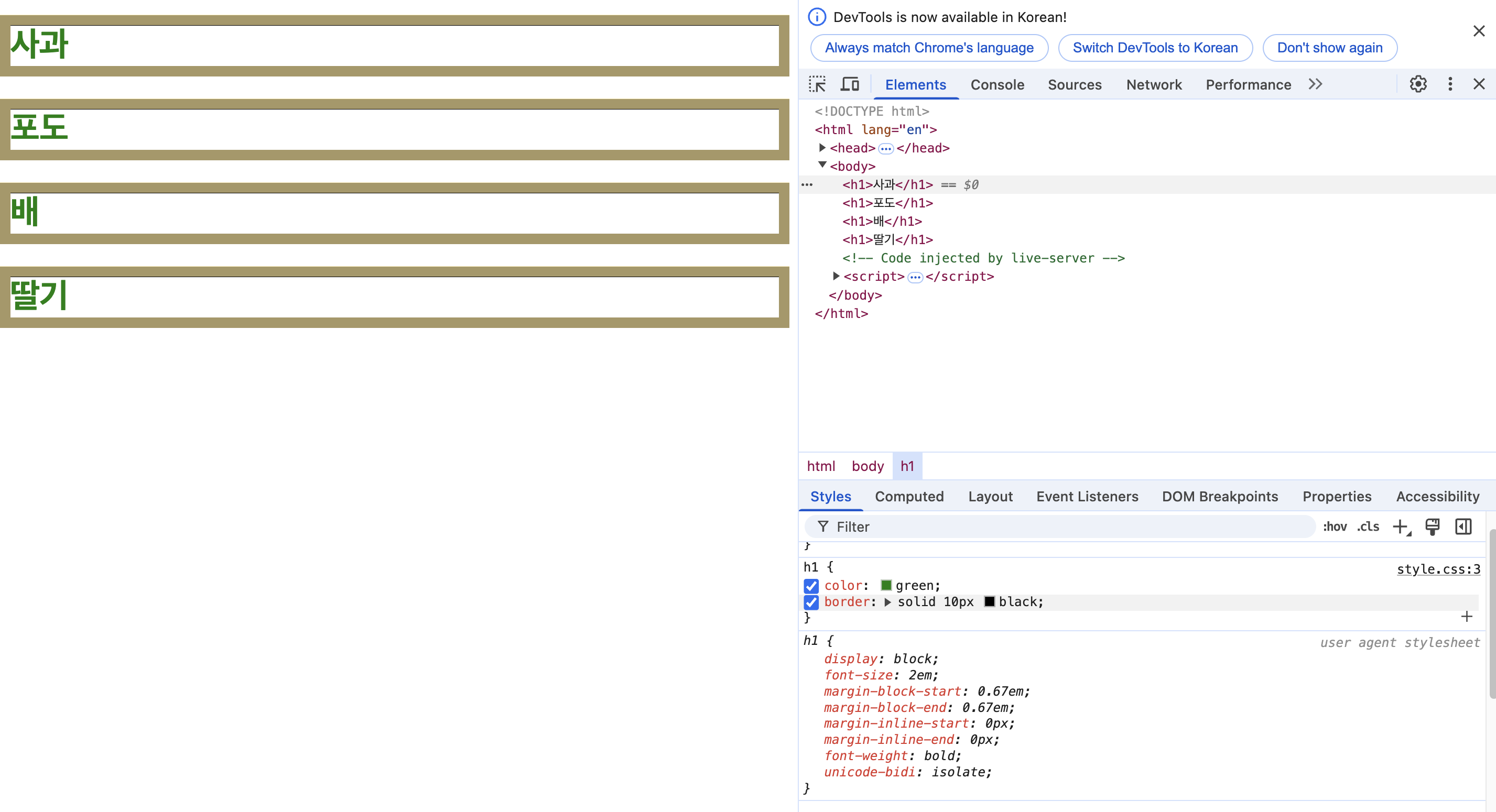The height and width of the screenshot is (812, 1496).
Task: Open DevTools settings
Action: click(1419, 84)
